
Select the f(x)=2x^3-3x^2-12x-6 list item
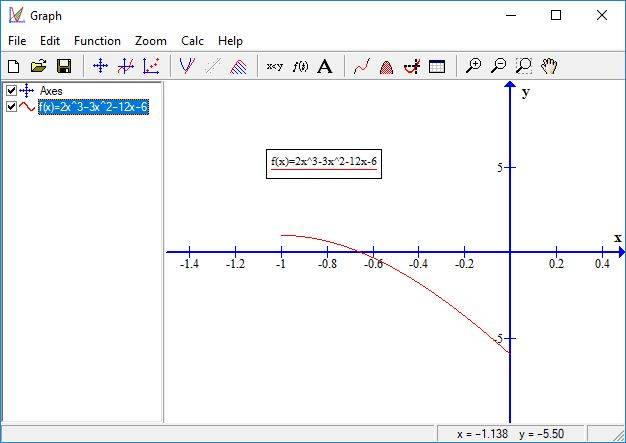pyautogui.click(x=93, y=107)
